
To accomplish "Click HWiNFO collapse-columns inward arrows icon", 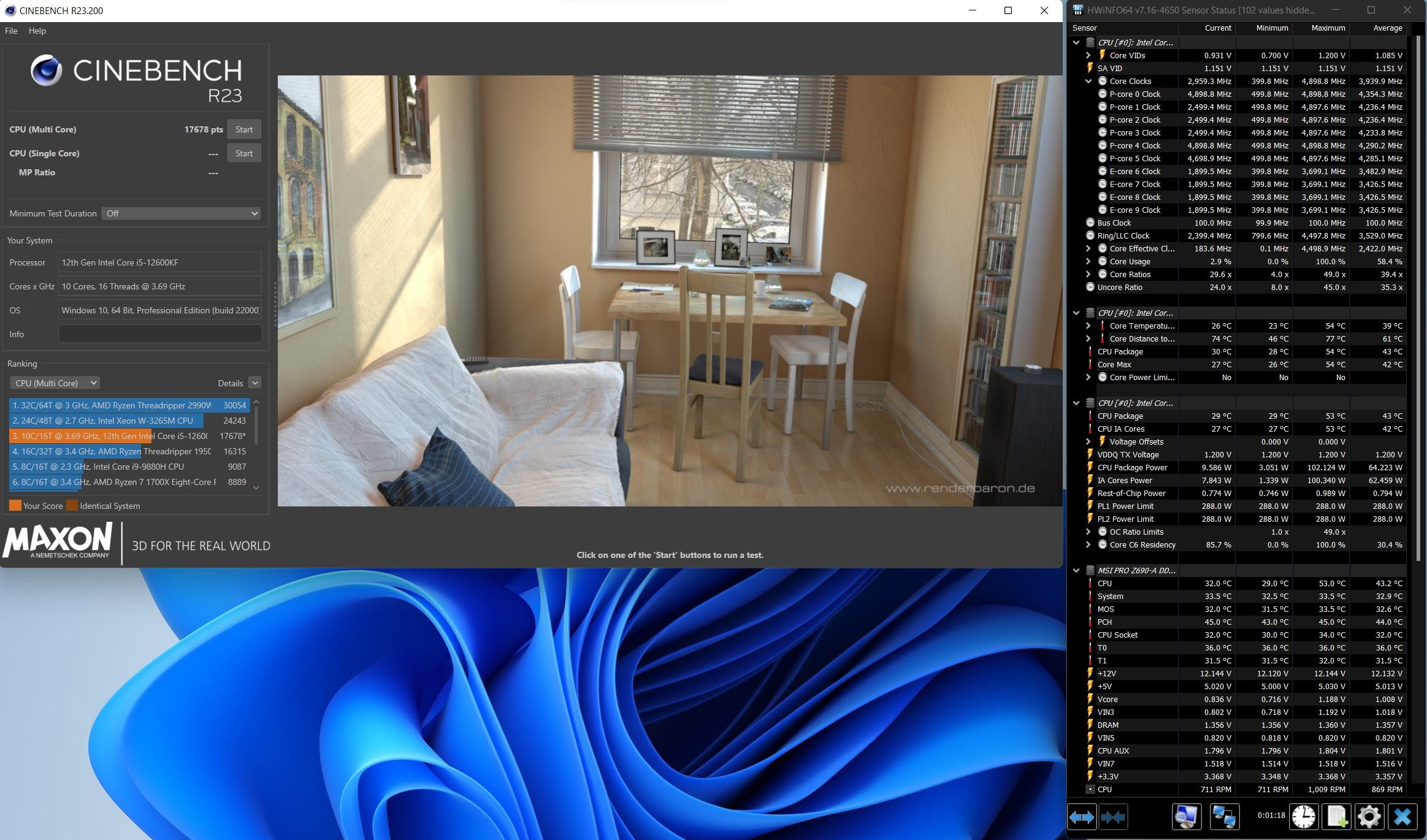I will pos(1113,817).
